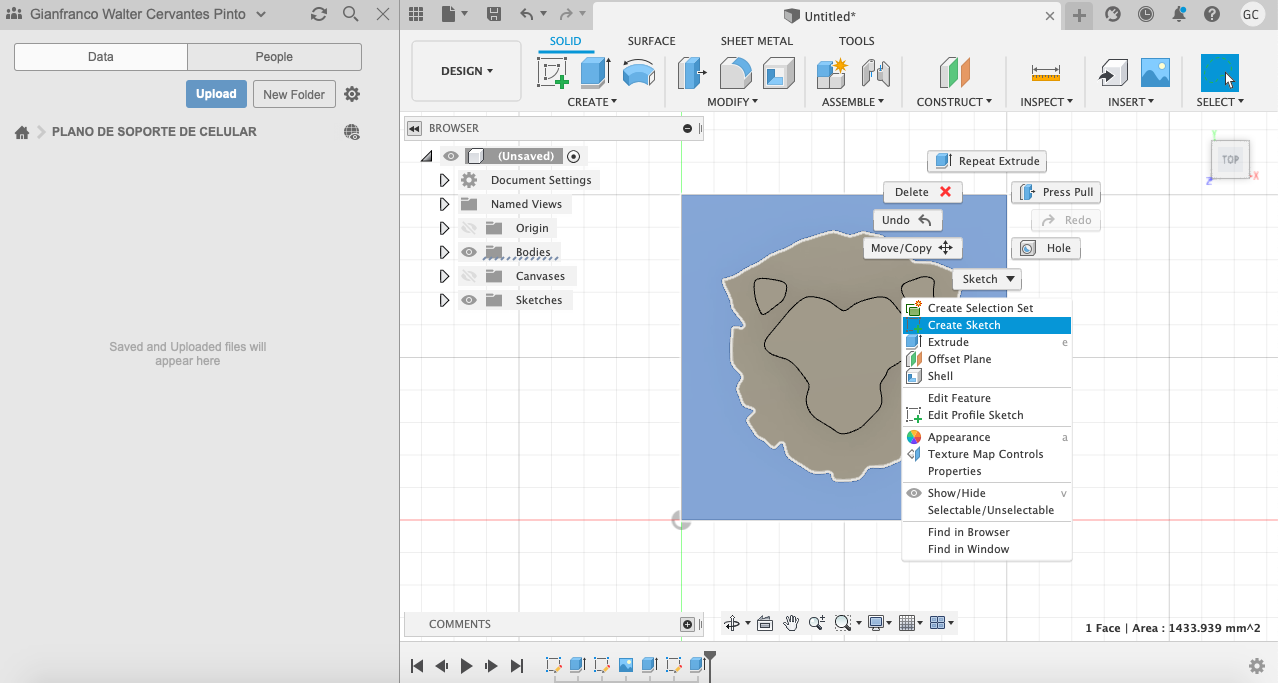
Task: Open the Job Status clock icon
Action: 1146,14
